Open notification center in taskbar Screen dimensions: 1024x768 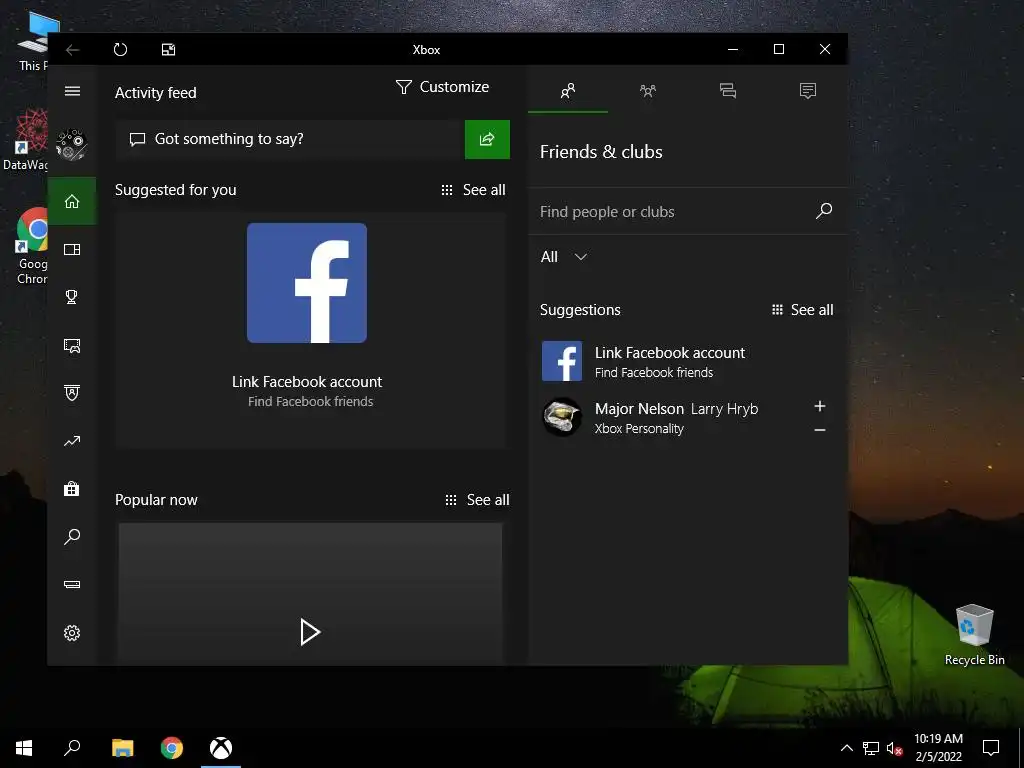pyautogui.click(x=991, y=748)
